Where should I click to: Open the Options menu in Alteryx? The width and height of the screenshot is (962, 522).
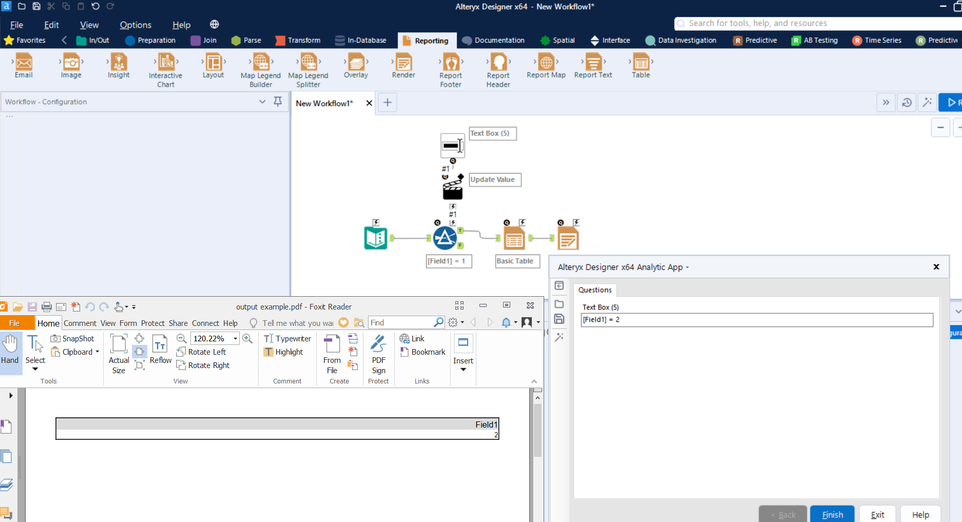click(135, 25)
